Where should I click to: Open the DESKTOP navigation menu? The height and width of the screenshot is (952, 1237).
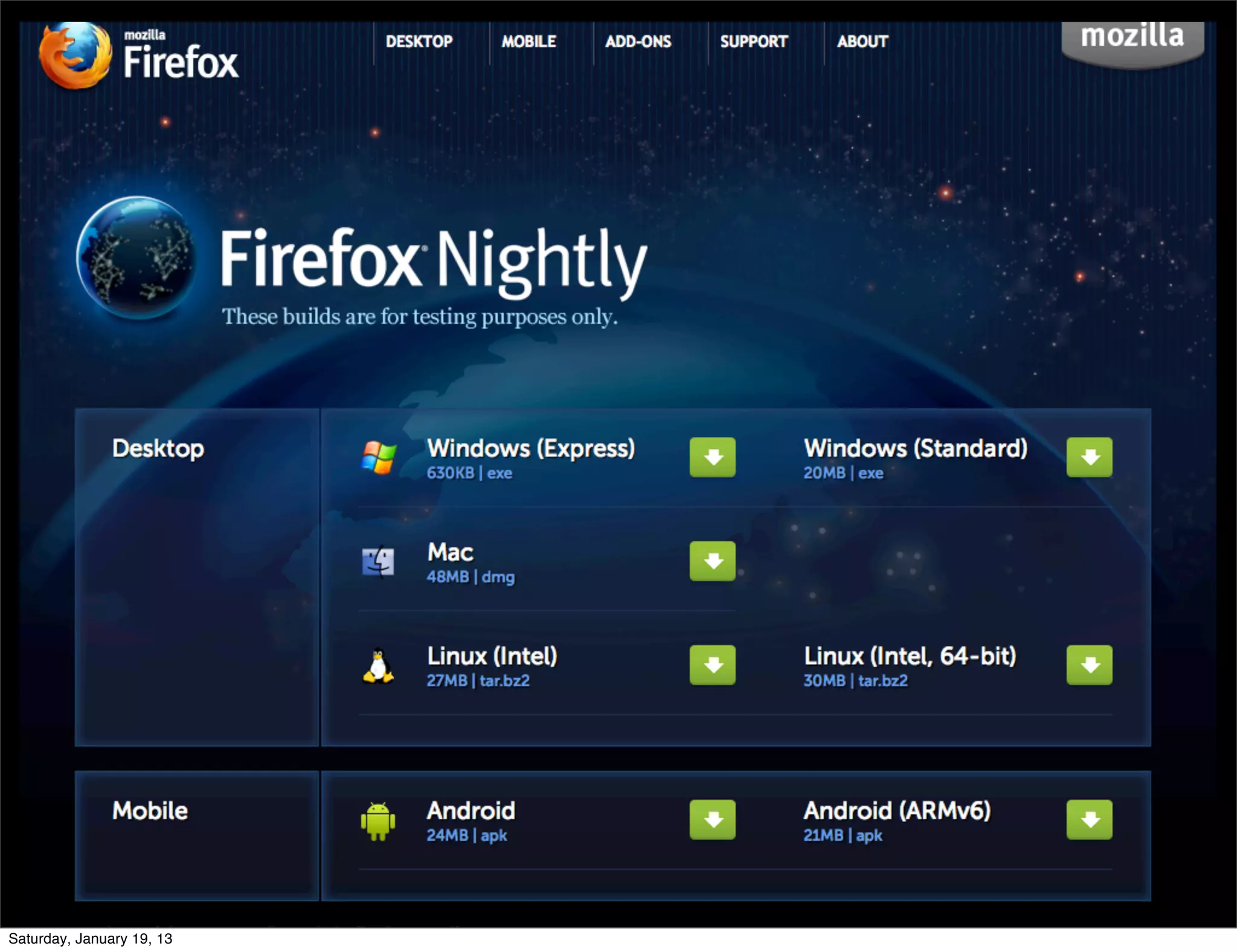click(x=419, y=41)
